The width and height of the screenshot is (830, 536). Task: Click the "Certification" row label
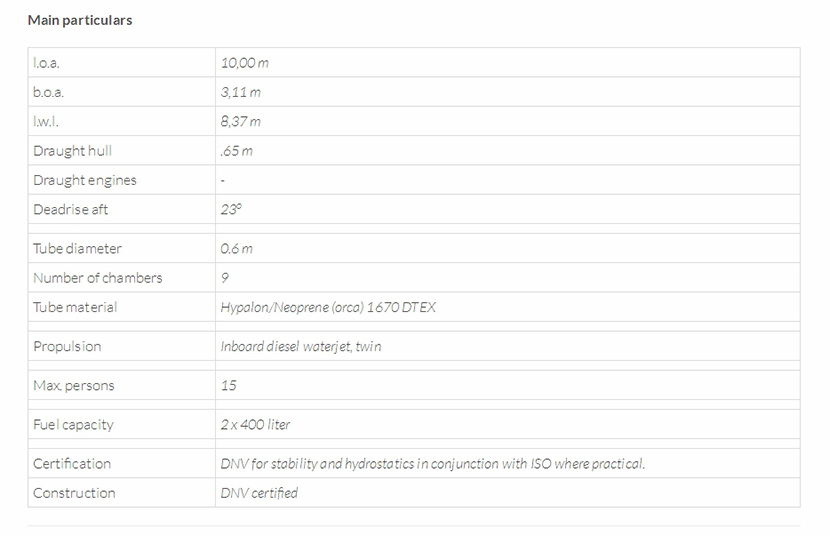(72, 464)
